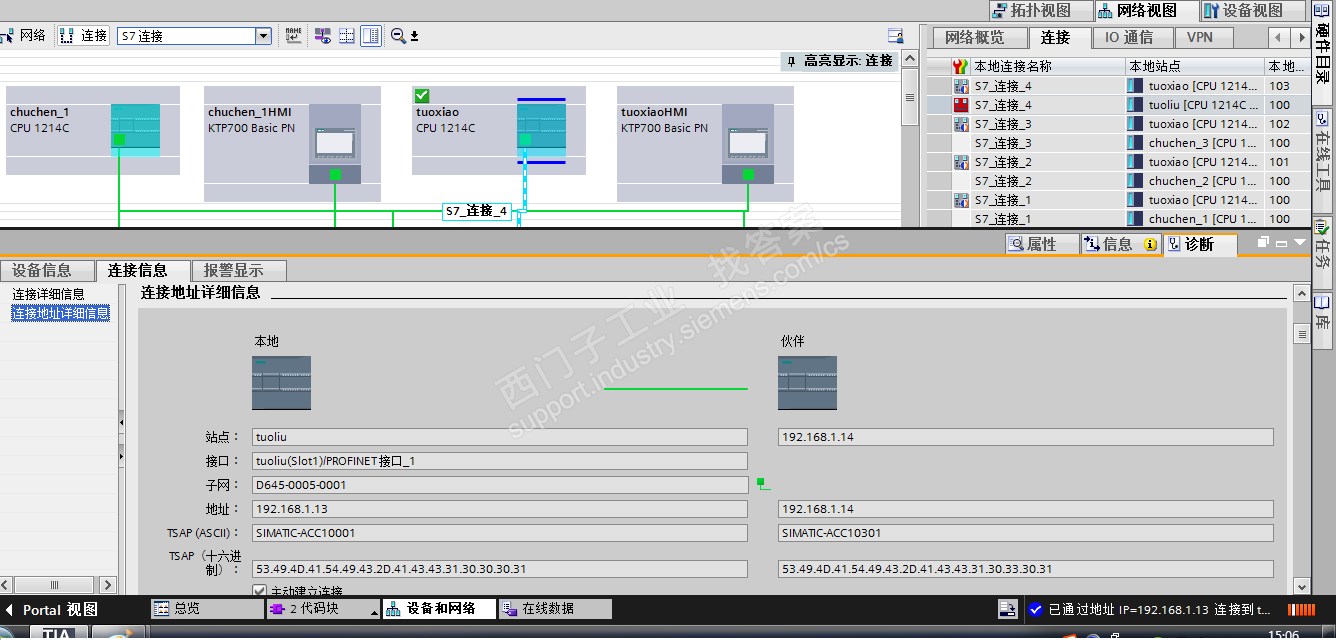Image resolution: width=1336 pixels, height=640 pixels.
Task: Click scroll-up arrow of network view
Action: tap(910, 59)
